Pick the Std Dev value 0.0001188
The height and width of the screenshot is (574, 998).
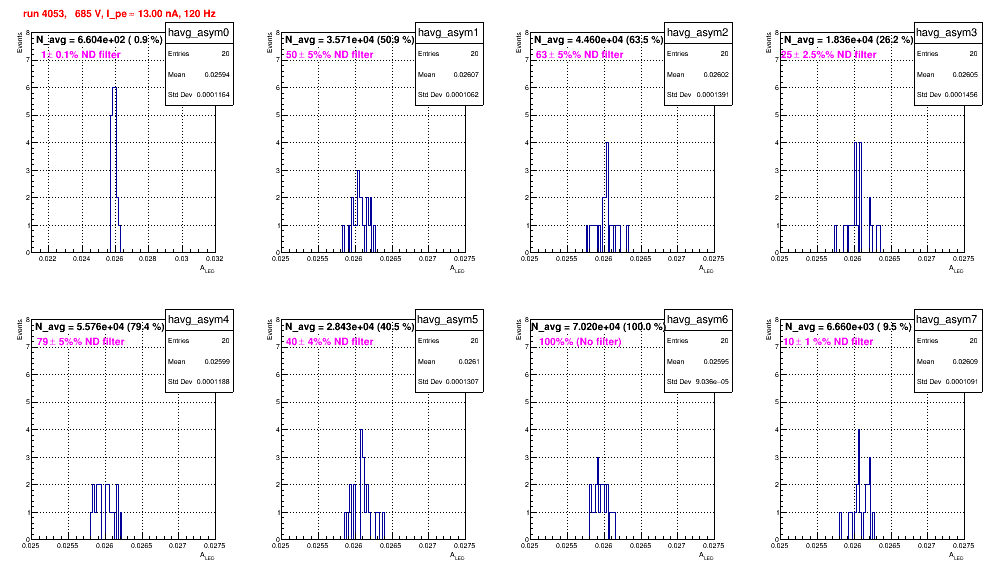point(213,382)
